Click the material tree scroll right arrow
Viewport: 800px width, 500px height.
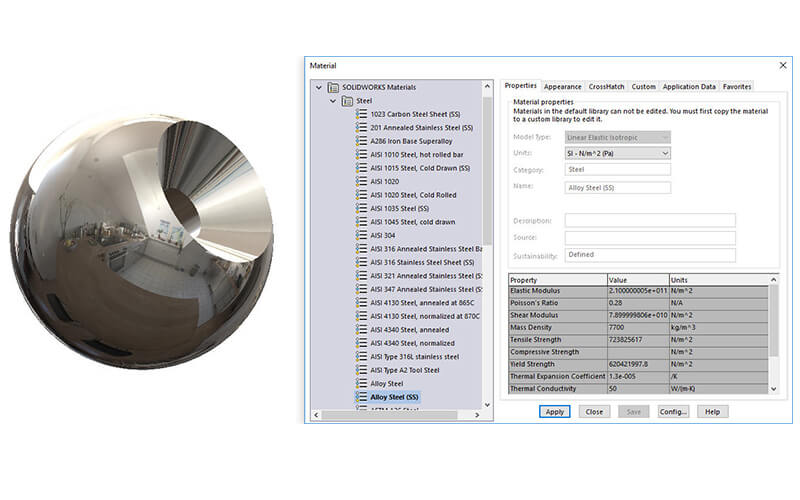coord(477,415)
